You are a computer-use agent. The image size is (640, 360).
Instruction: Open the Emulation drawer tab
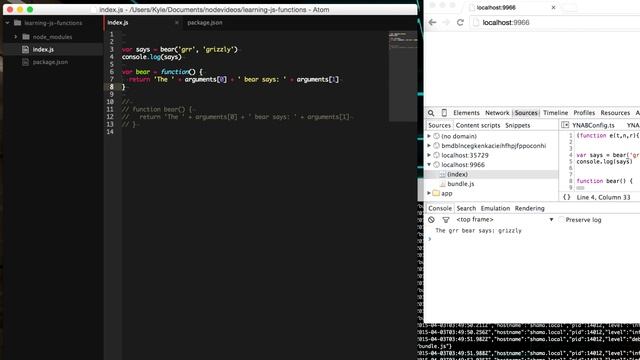(495, 208)
